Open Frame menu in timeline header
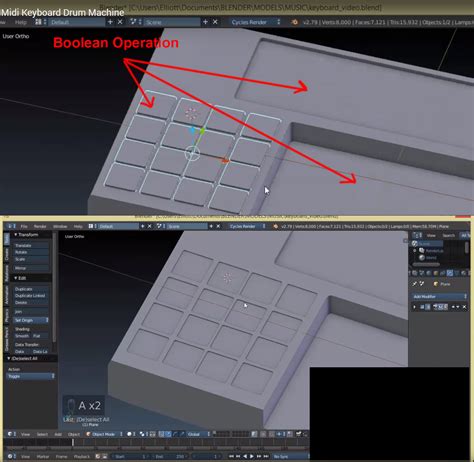 tap(61, 456)
